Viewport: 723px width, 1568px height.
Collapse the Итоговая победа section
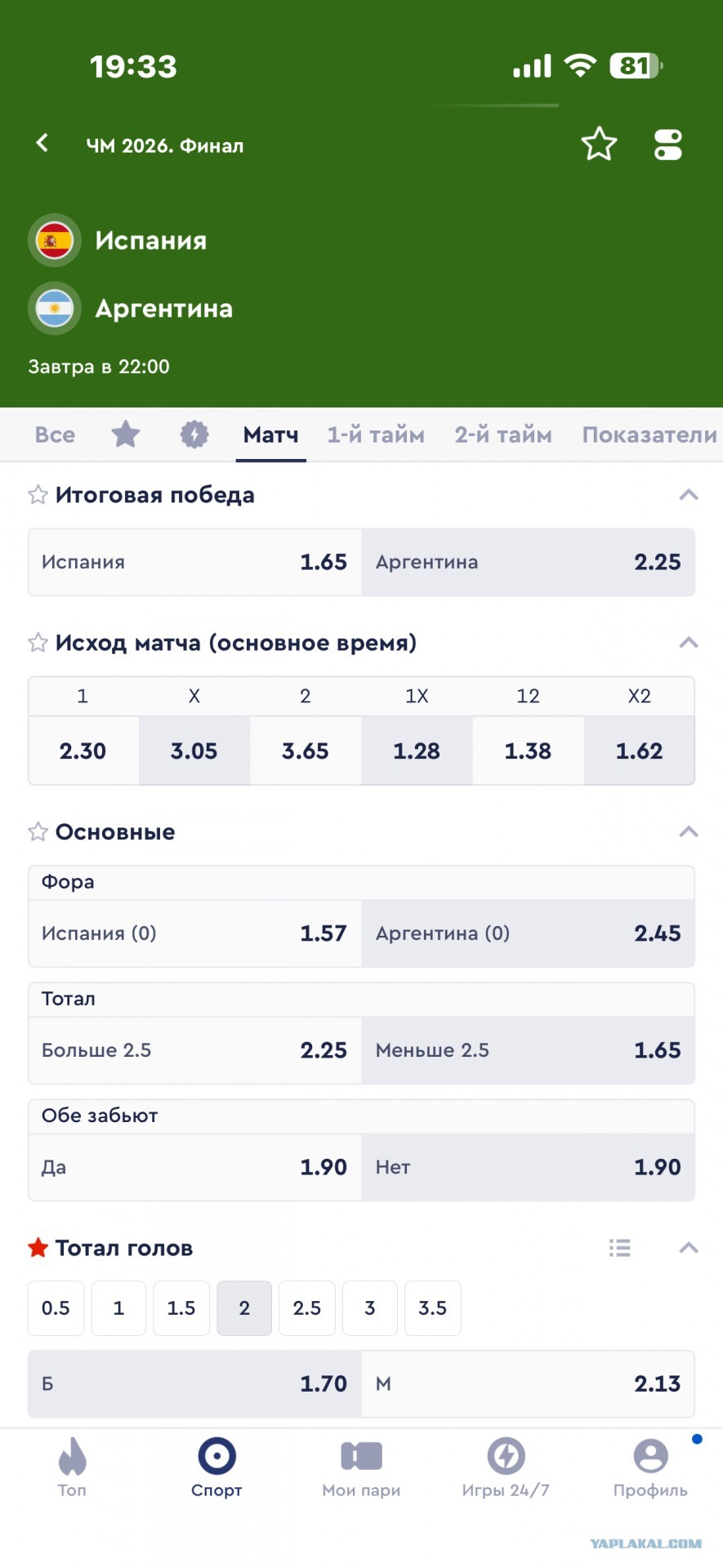pyautogui.click(x=689, y=495)
